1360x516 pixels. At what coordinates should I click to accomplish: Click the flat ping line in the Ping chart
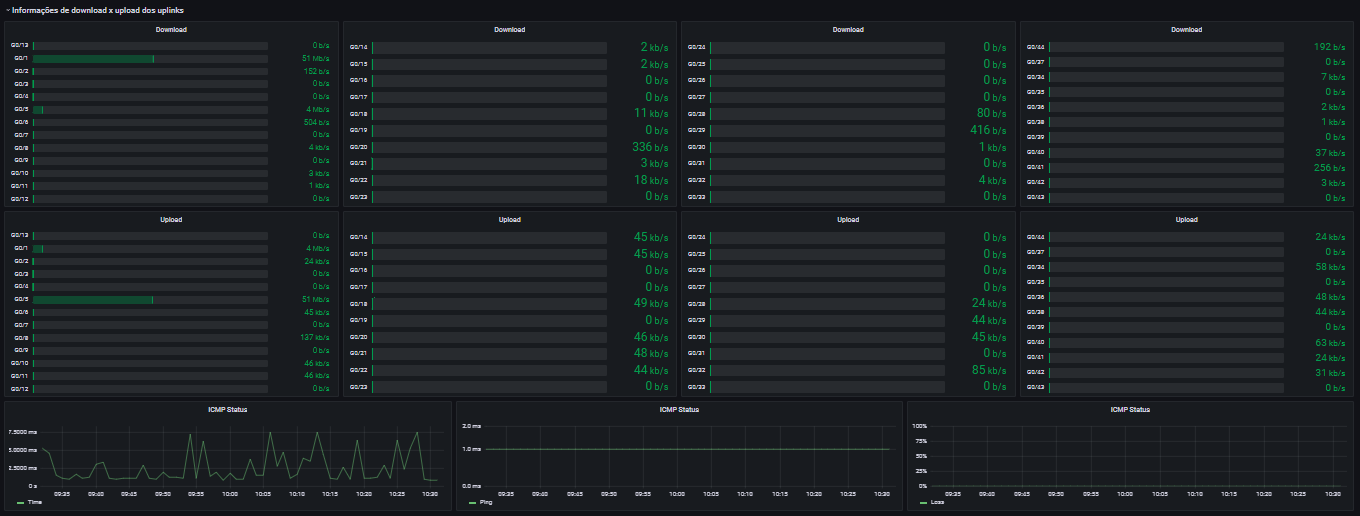tap(688, 449)
